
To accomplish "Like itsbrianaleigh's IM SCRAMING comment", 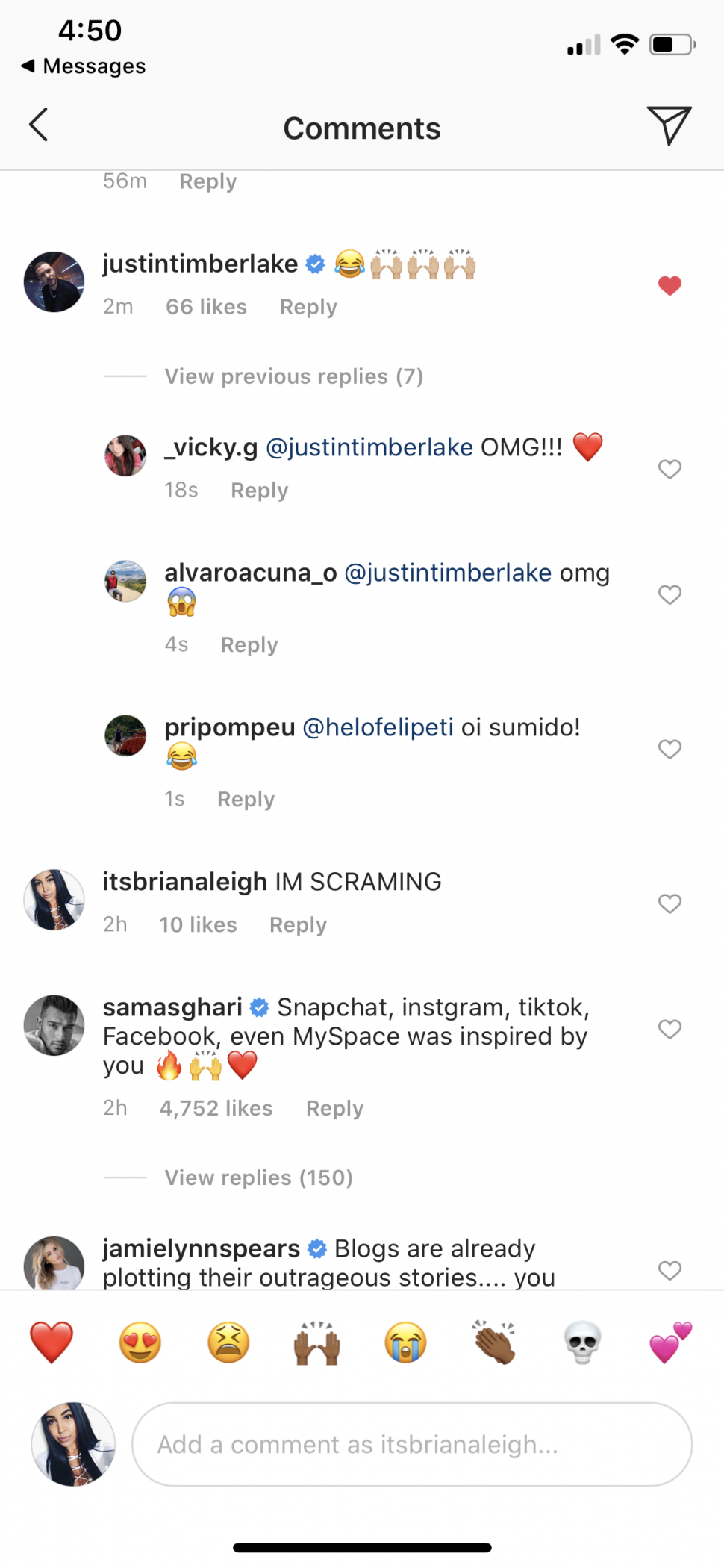I will (x=670, y=903).
